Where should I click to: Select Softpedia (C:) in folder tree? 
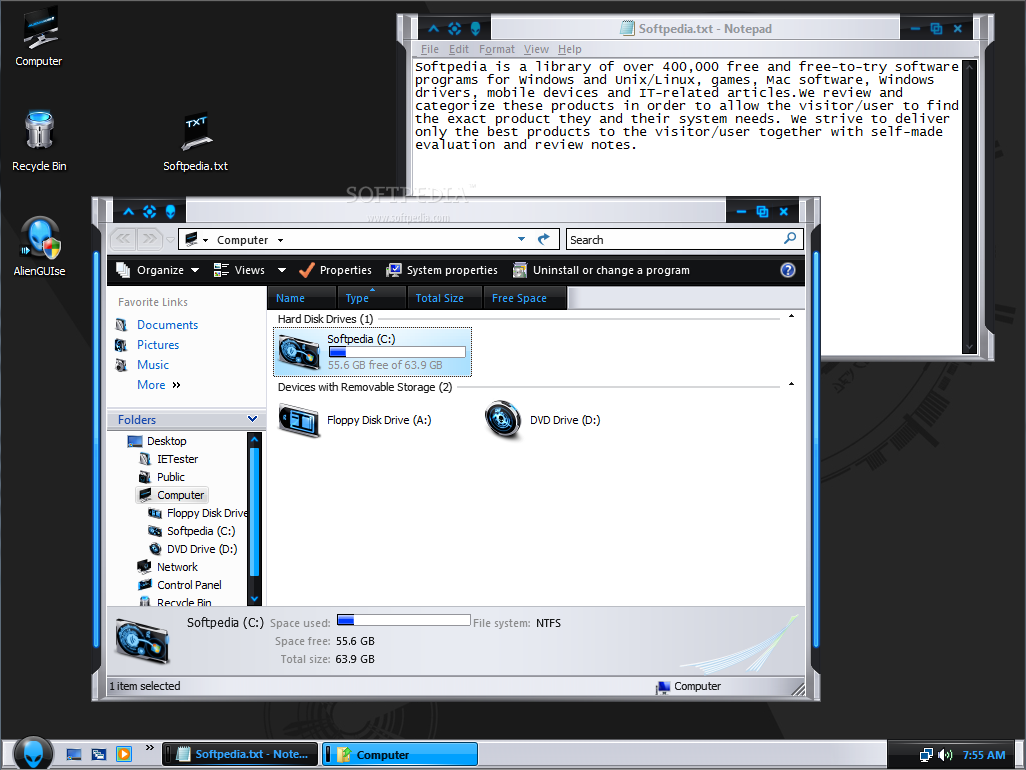(192, 531)
